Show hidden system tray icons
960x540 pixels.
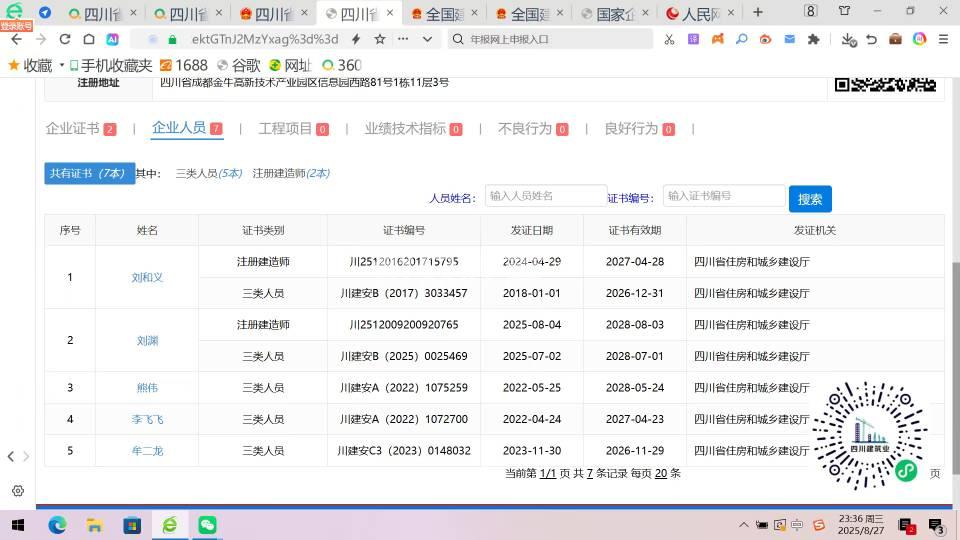tap(742, 524)
